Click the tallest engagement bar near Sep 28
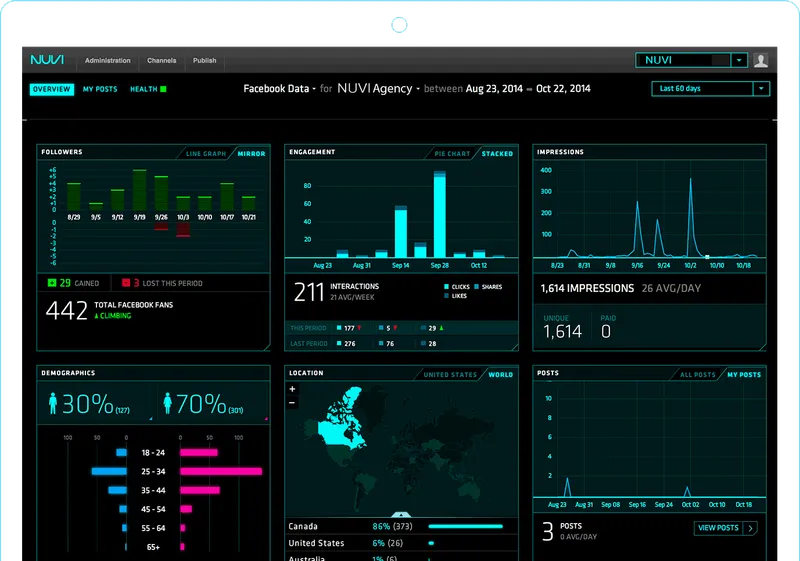 tap(440, 214)
